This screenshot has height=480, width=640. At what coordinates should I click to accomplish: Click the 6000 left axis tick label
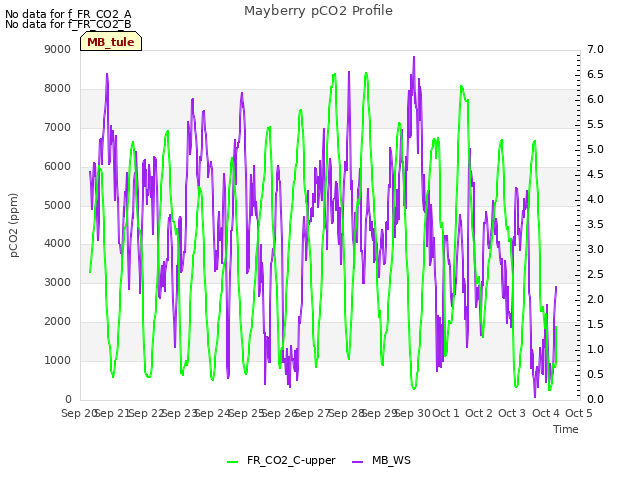[58, 167]
